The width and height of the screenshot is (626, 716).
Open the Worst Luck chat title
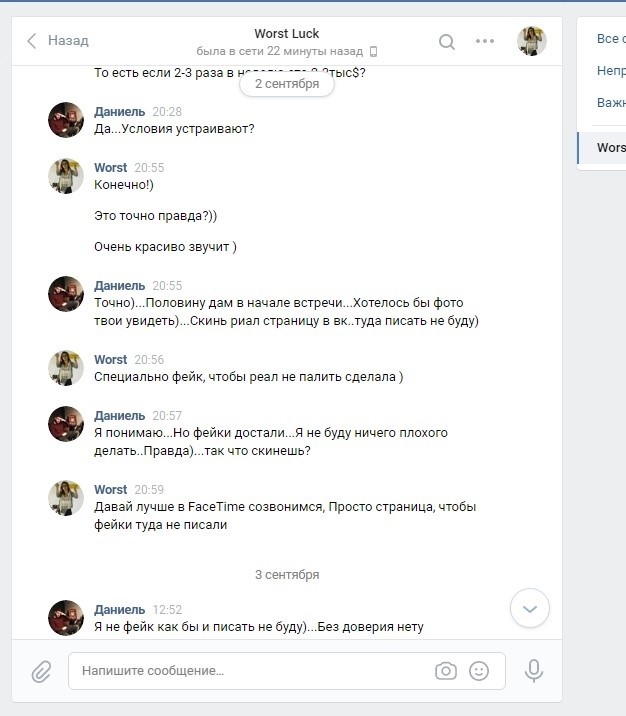(x=287, y=34)
